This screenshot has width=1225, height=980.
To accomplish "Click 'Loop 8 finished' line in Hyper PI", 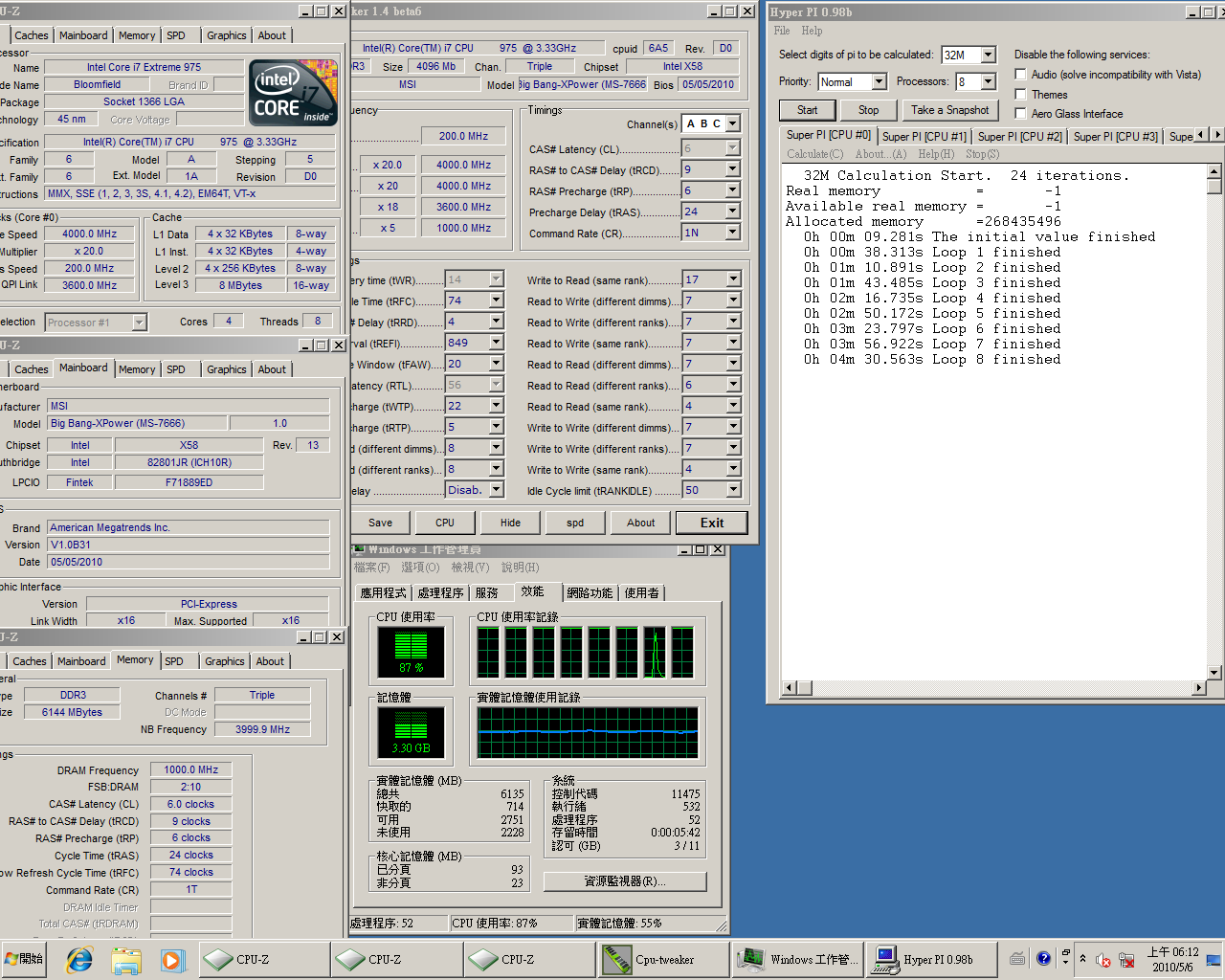I will point(932,360).
